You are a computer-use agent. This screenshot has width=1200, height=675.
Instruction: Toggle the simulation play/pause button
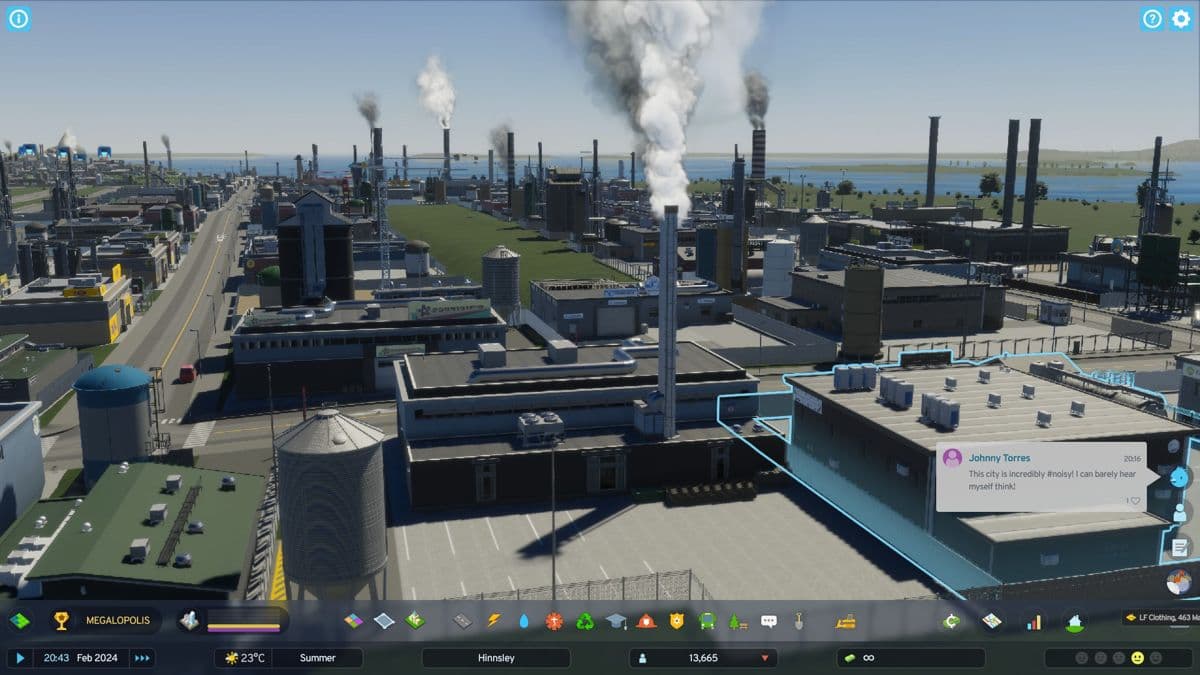click(x=19, y=658)
